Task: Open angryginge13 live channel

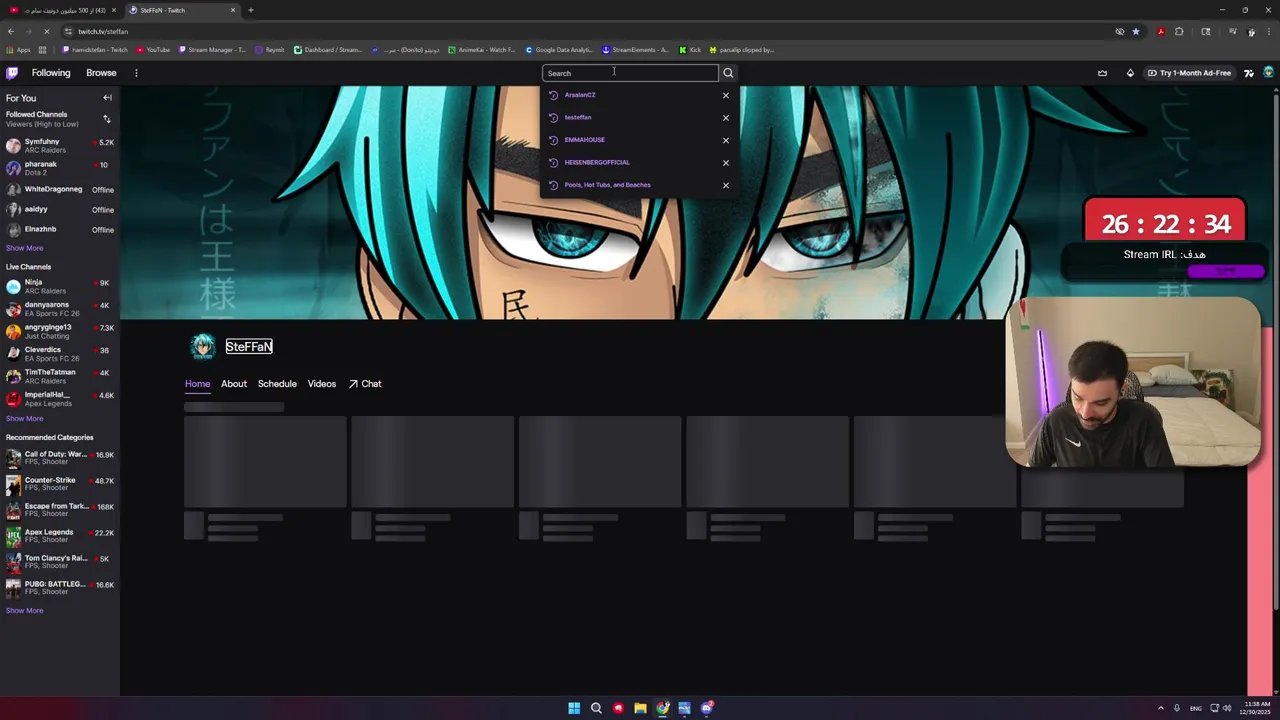Action: pyautogui.click(x=60, y=331)
